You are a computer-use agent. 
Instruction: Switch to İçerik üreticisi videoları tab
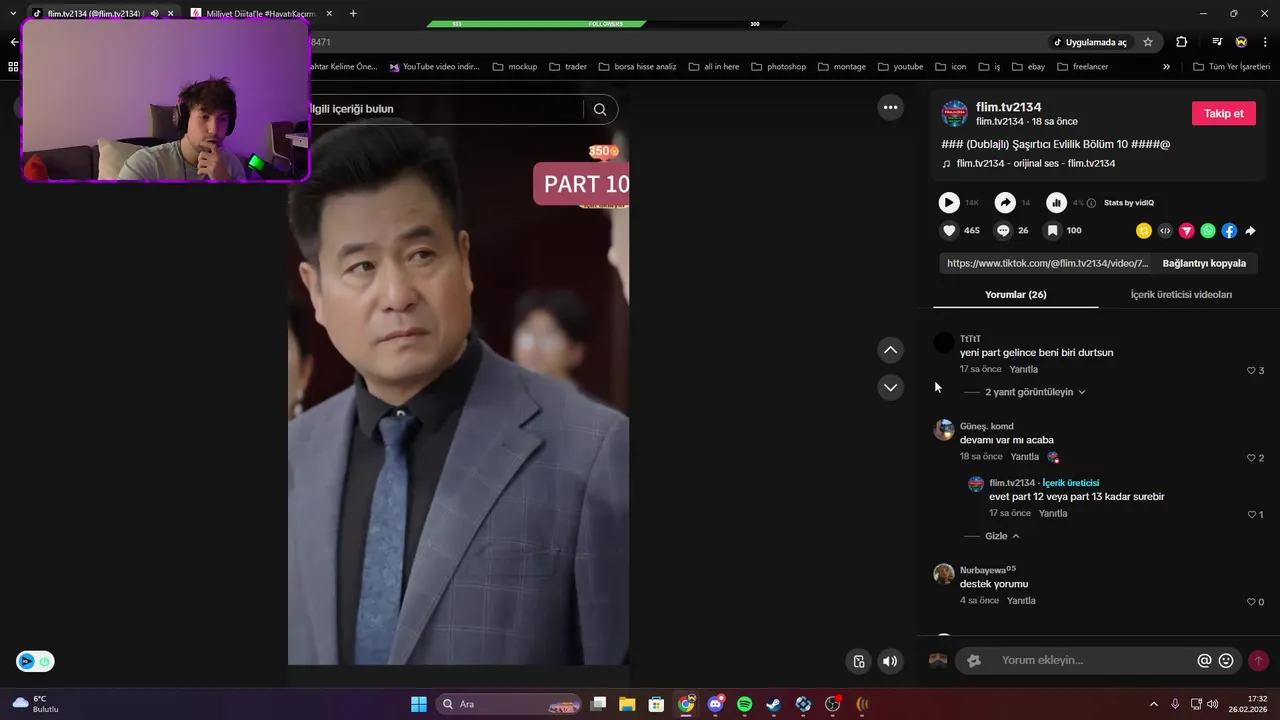[x=1181, y=295]
